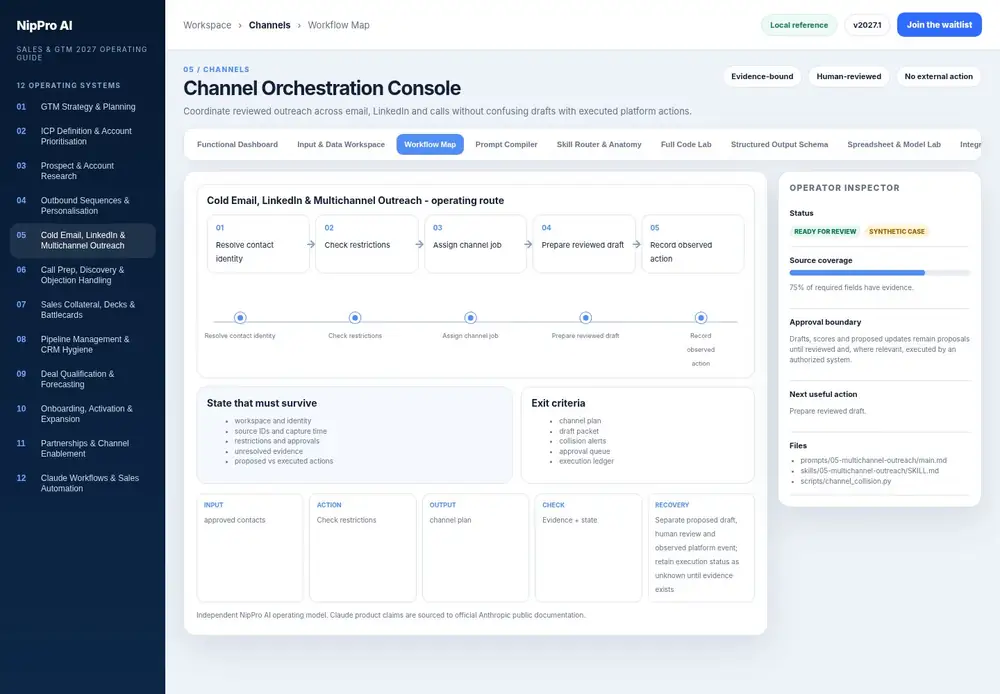Open skills/05-multichannel-outreach/SKILL.md file
This screenshot has width=1000, height=694.
(869, 471)
